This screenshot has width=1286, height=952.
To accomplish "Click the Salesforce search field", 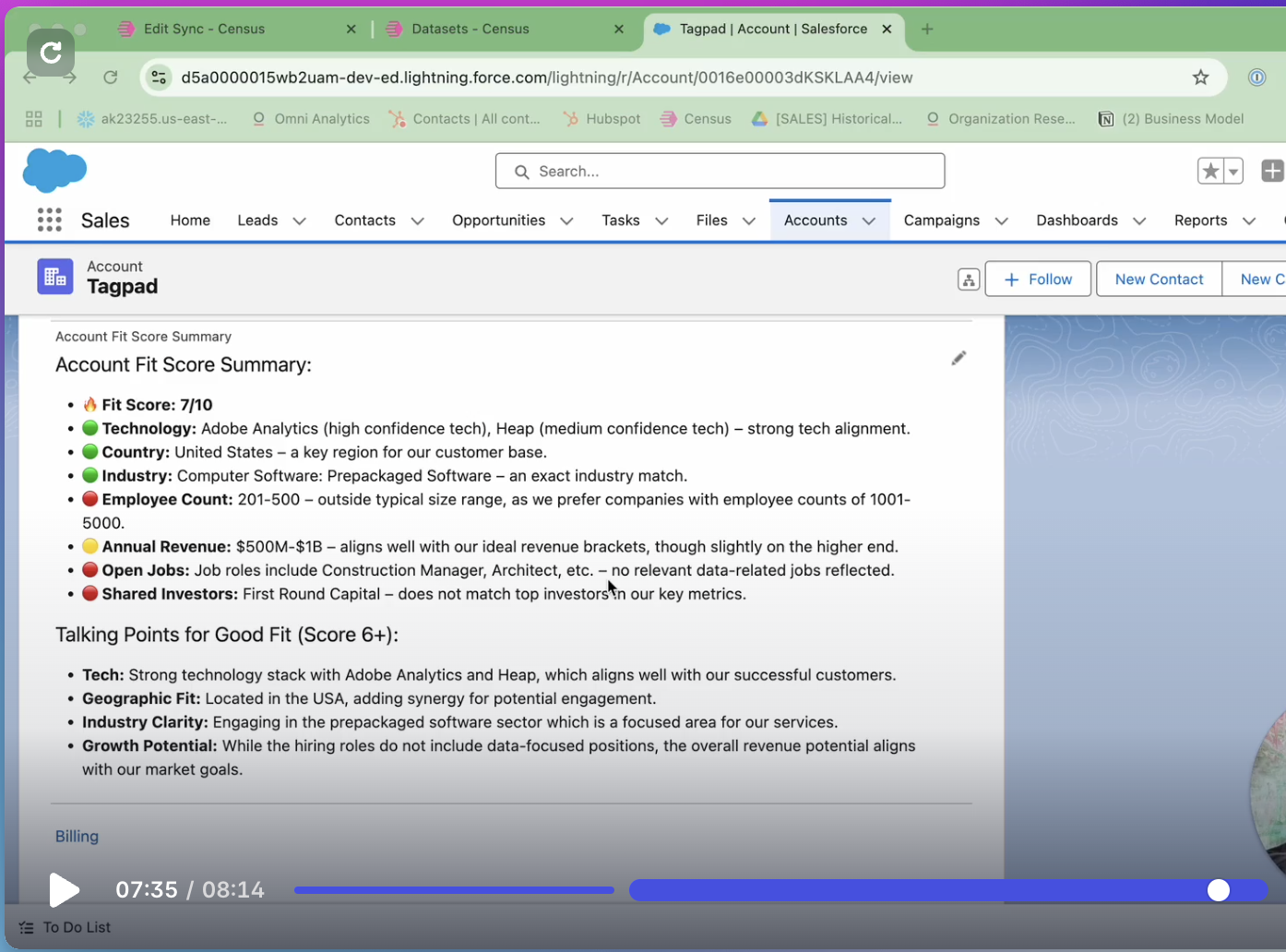I will (x=720, y=172).
